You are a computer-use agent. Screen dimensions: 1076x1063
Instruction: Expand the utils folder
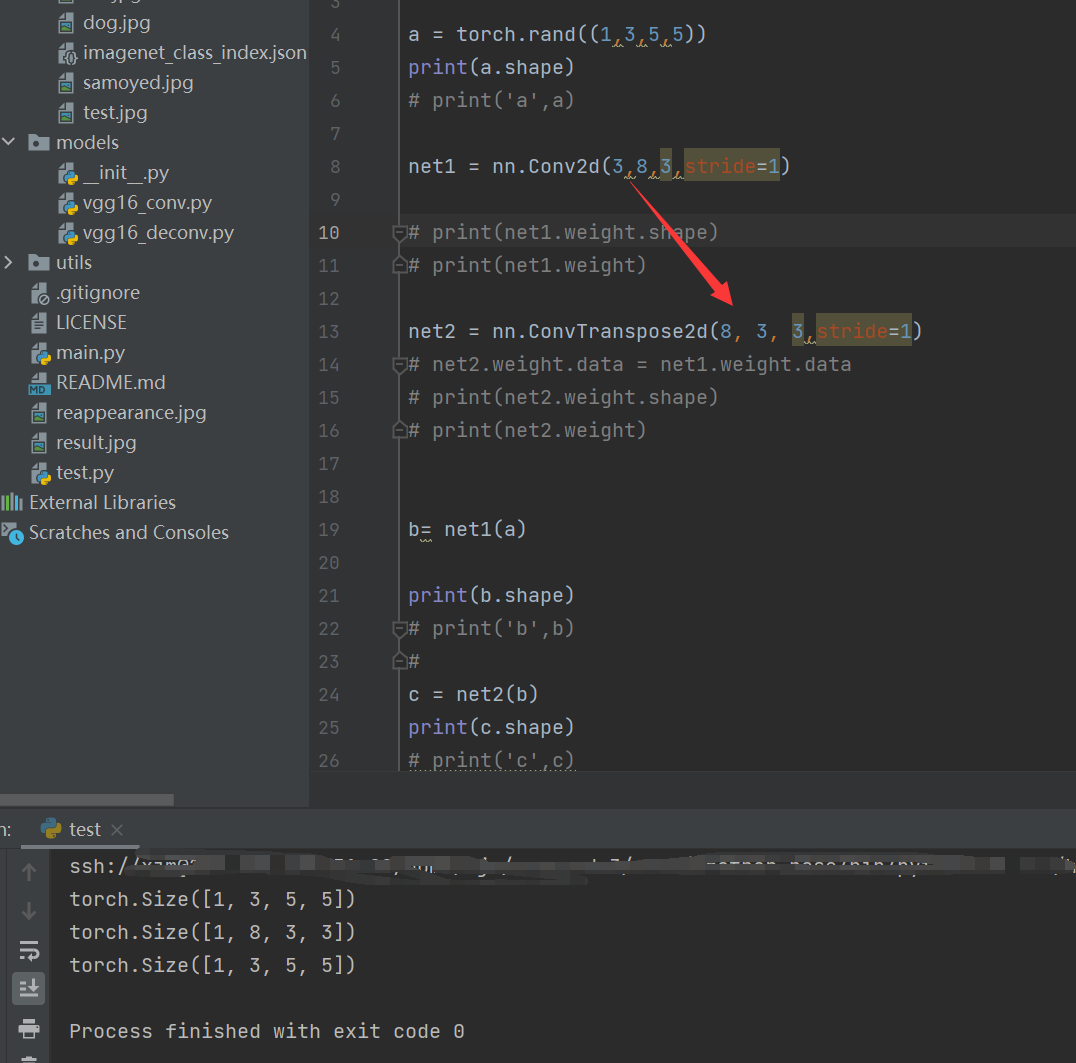point(9,262)
